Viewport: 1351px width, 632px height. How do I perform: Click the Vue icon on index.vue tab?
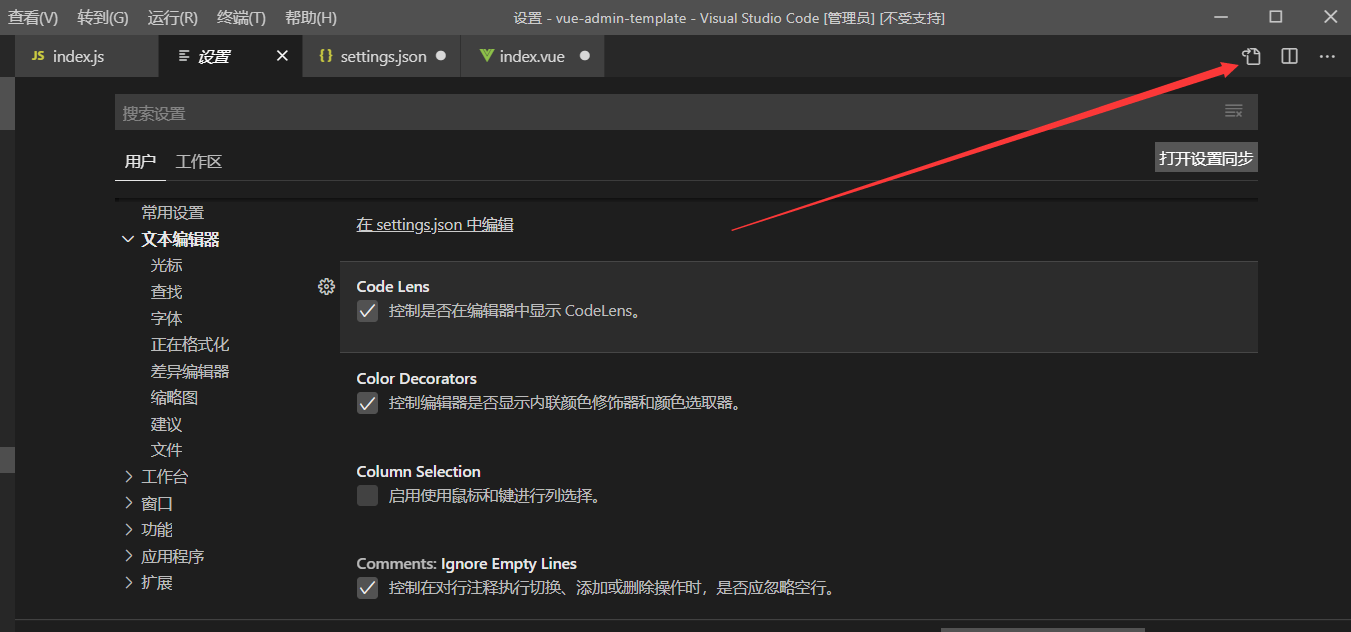click(489, 56)
